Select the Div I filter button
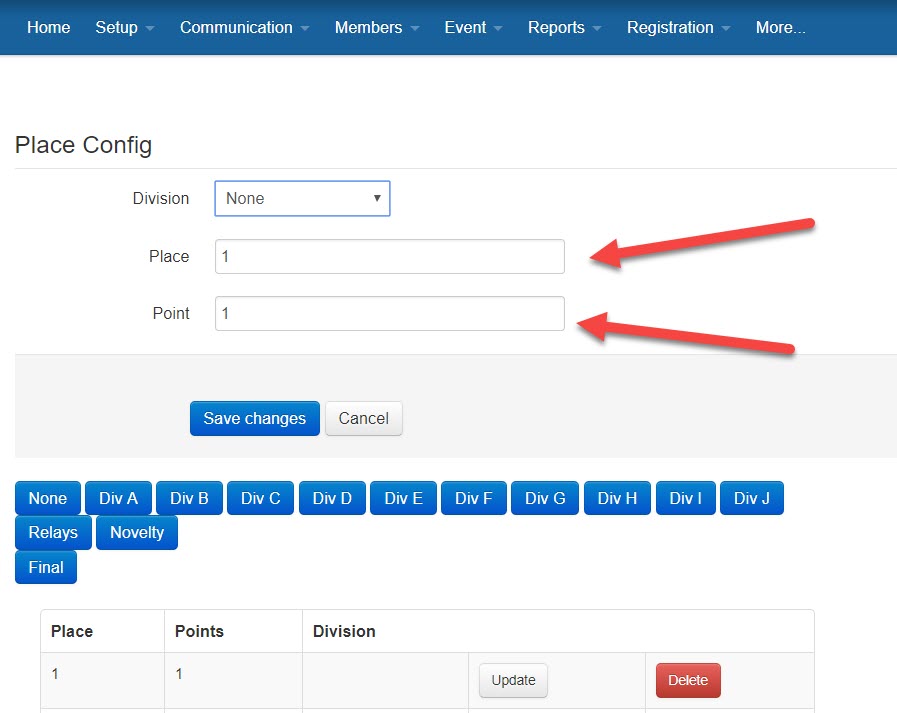 (686, 498)
